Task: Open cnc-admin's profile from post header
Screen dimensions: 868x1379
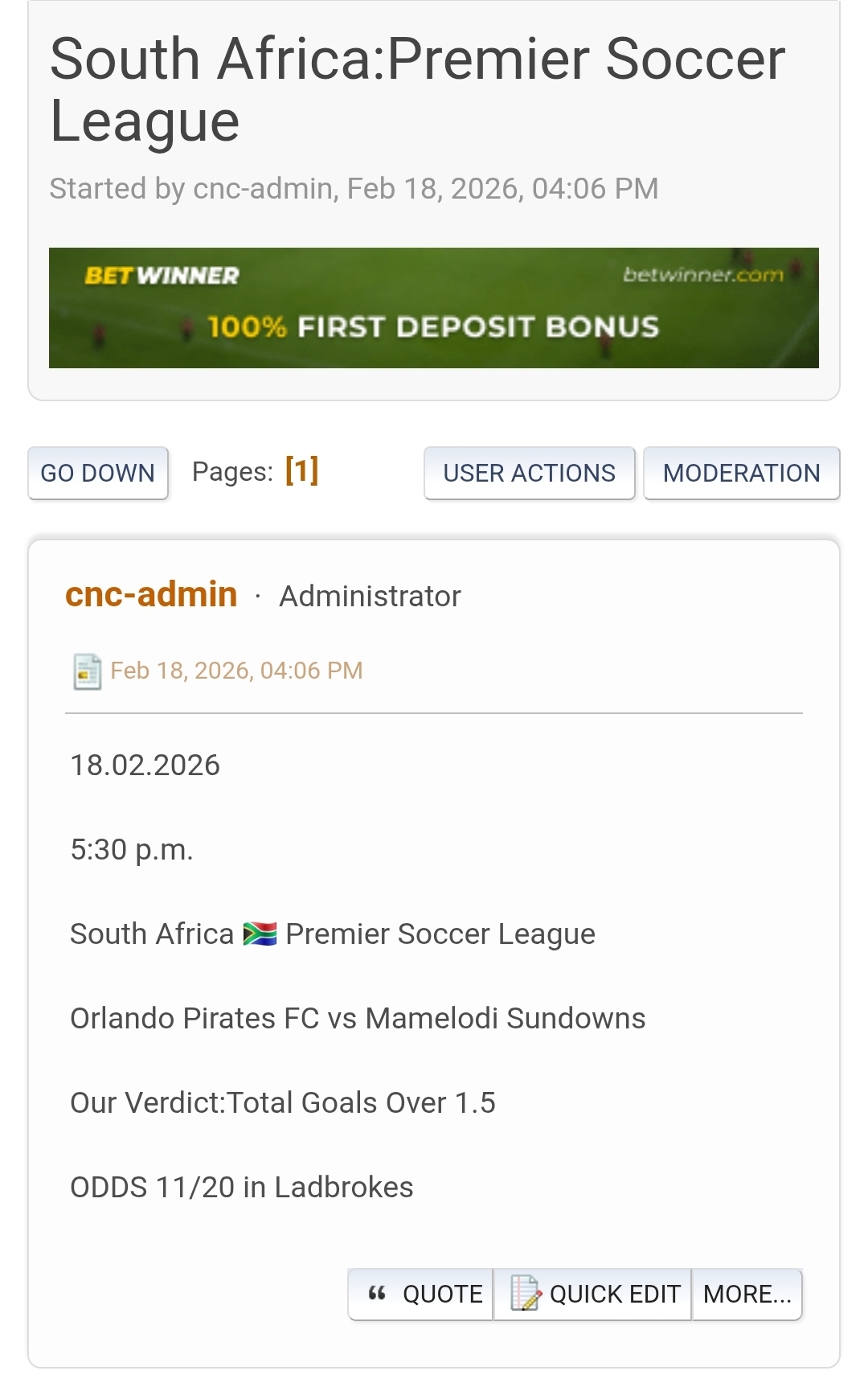Action: click(151, 595)
